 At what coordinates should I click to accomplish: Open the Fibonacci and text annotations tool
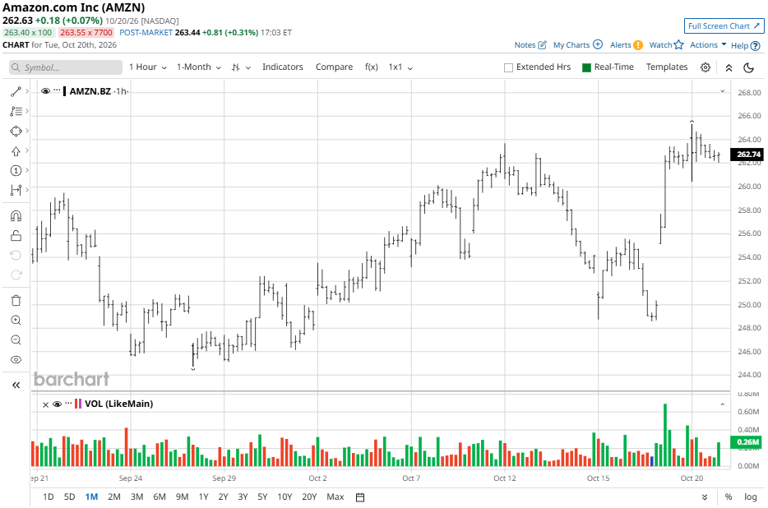16,111
